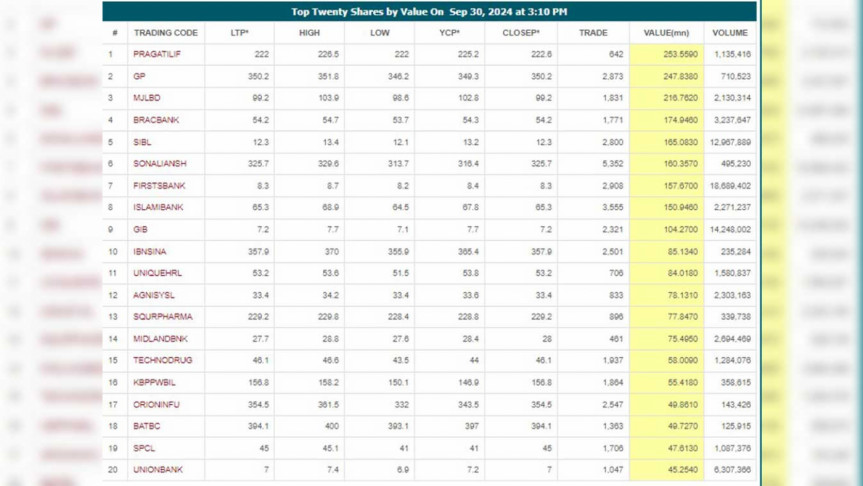Open the SPCL trading code link
The width and height of the screenshot is (863, 486).
click(x=144, y=448)
